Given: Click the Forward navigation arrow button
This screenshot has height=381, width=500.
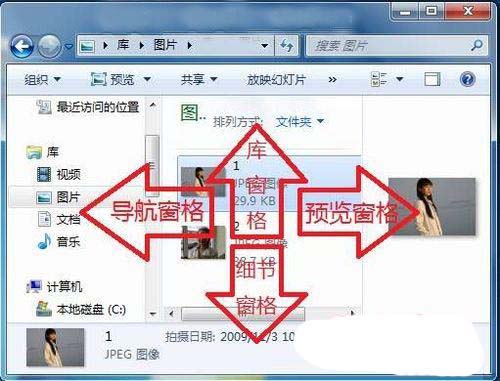Looking at the screenshot, I should (x=49, y=46).
